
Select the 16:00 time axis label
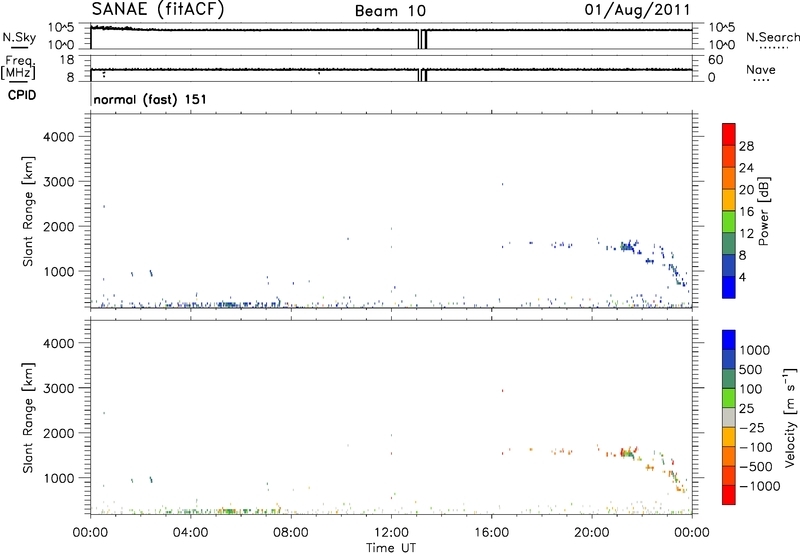(x=491, y=533)
